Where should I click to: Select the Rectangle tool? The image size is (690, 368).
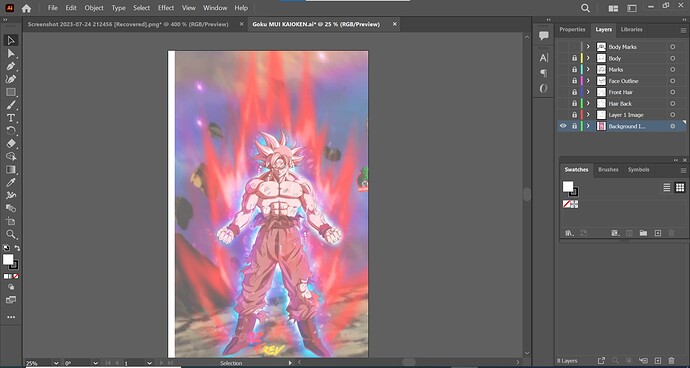pos(11,92)
